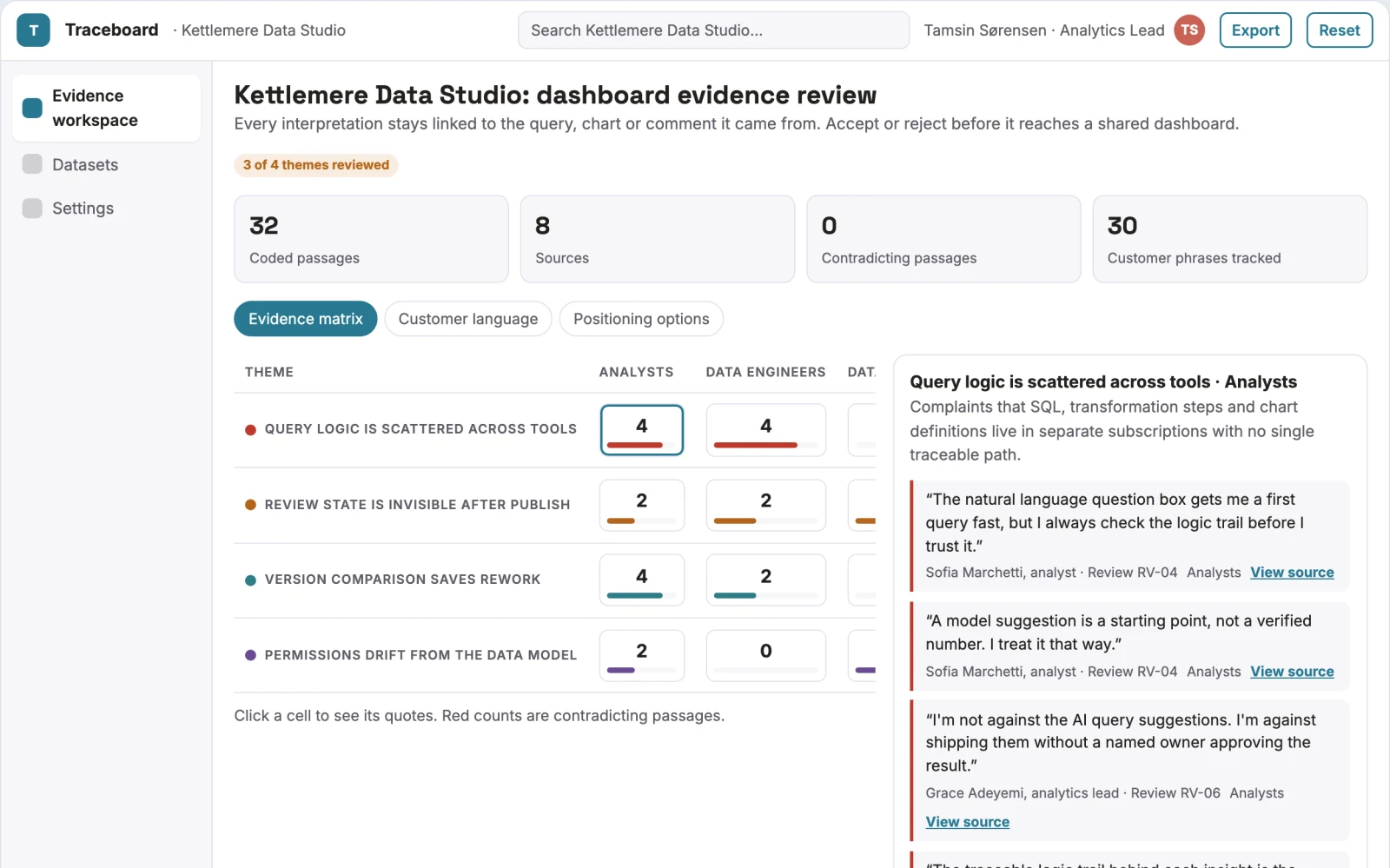The height and width of the screenshot is (868, 1390).
Task: Open Settings in the sidebar
Action: 107,209
